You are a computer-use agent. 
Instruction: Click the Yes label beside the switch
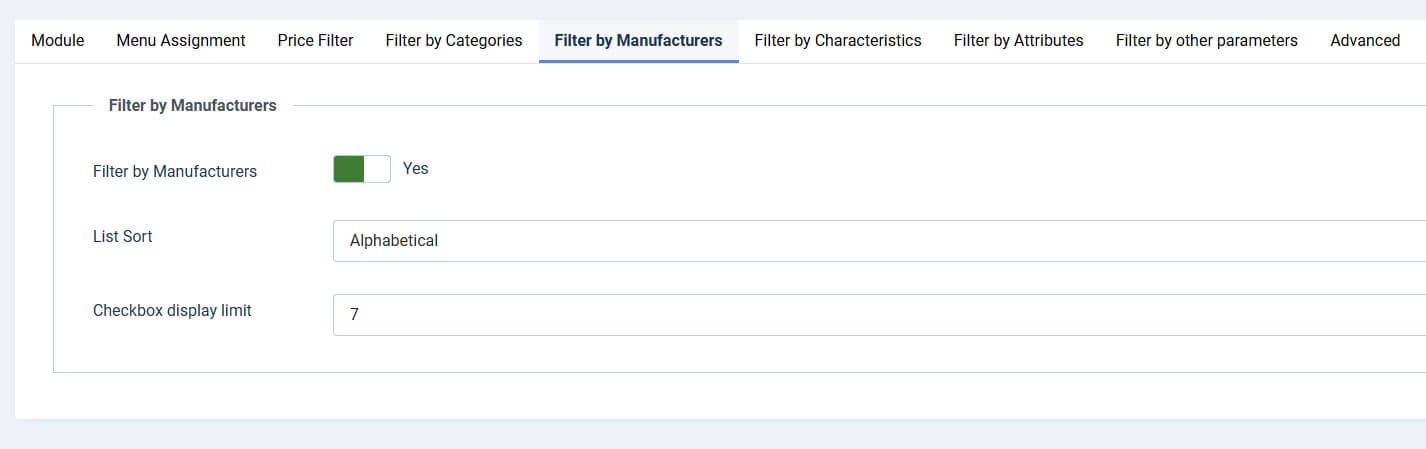(x=415, y=169)
